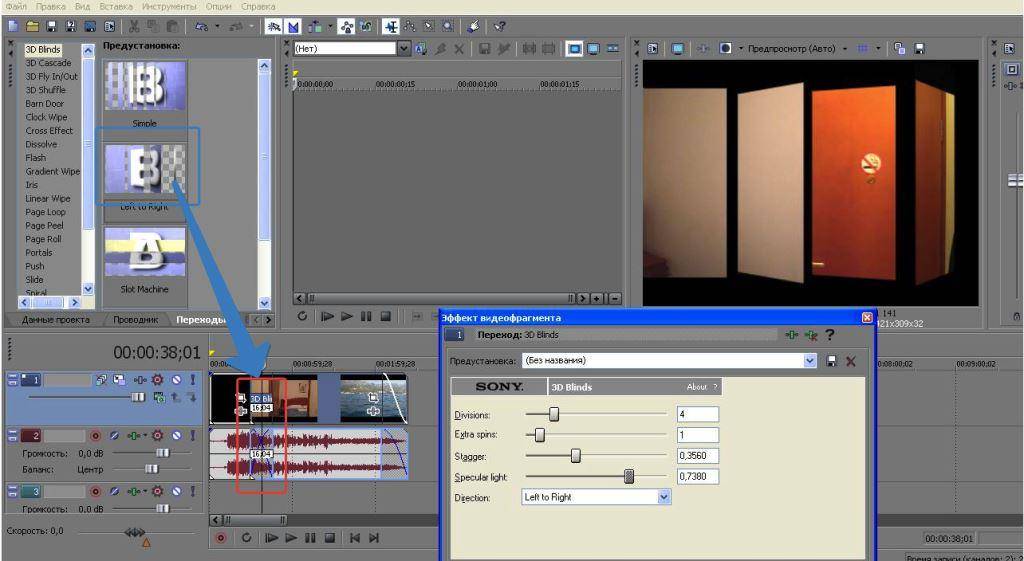1024x561 pixels.
Task: Open the (Нет) dropdown in trimmer panel
Action: click(403, 48)
